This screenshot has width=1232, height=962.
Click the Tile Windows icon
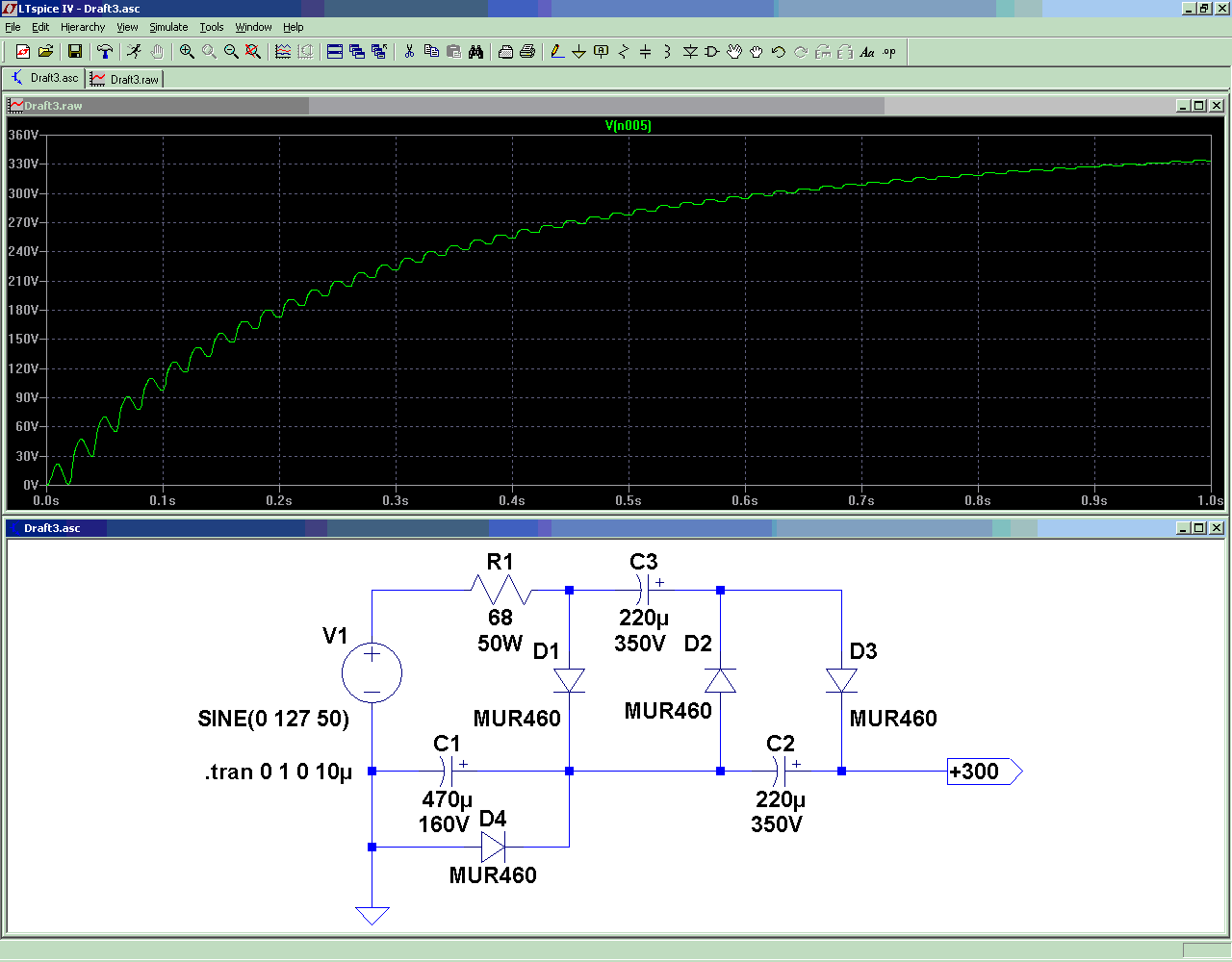pyautogui.click(x=335, y=52)
